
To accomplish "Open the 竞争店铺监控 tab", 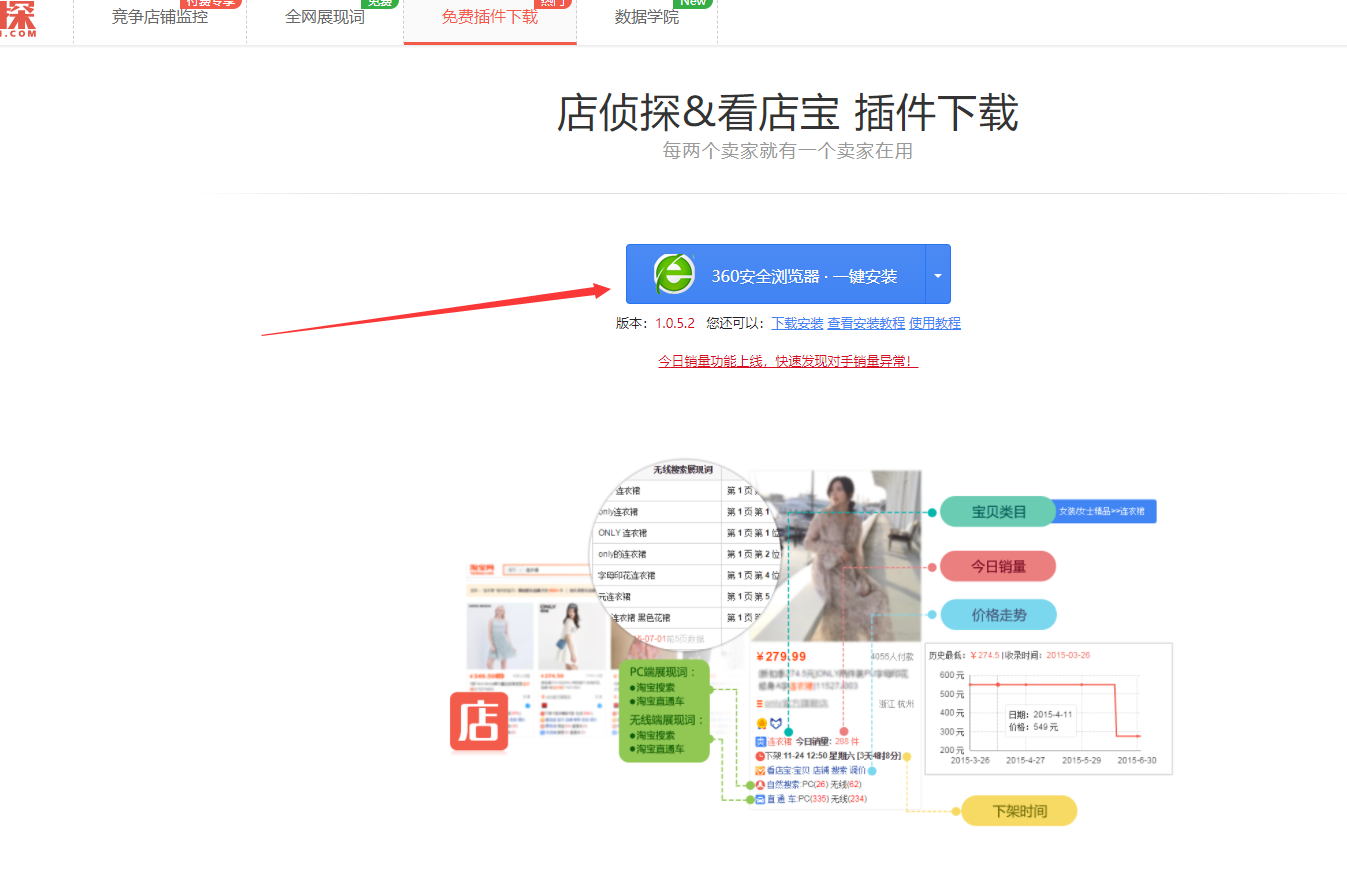I will (160, 18).
